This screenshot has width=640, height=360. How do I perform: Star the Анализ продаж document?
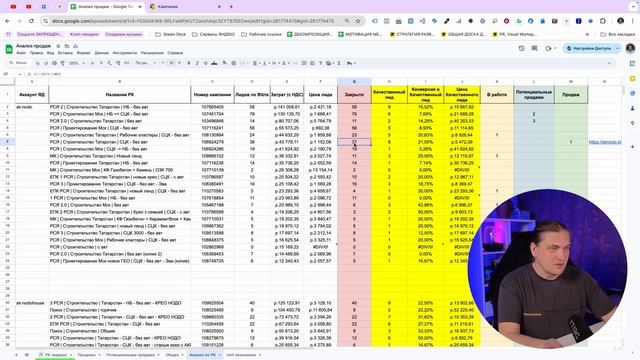tap(58, 46)
